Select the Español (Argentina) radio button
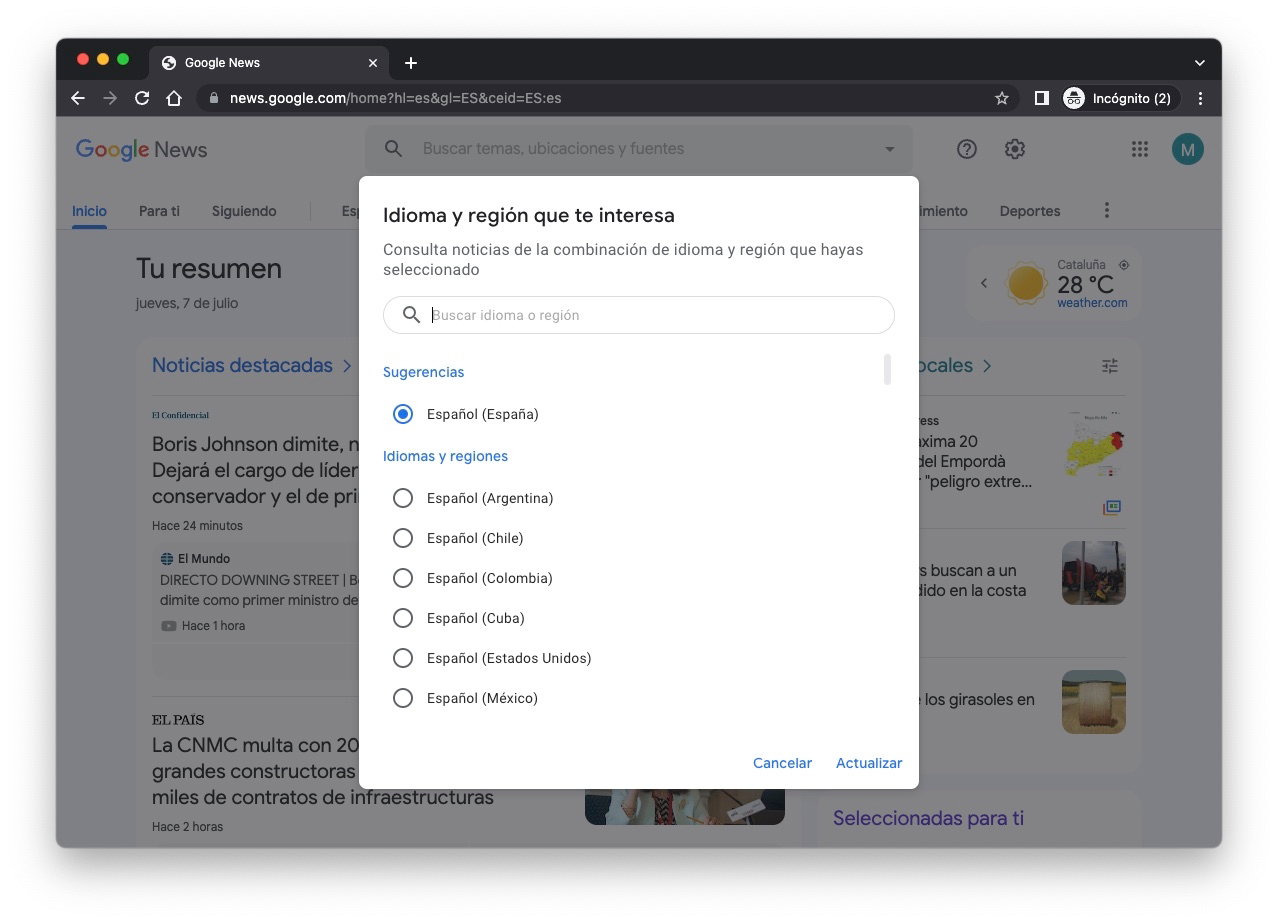The height and width of the screenshot is (922, 1278). tap(403, 497)
